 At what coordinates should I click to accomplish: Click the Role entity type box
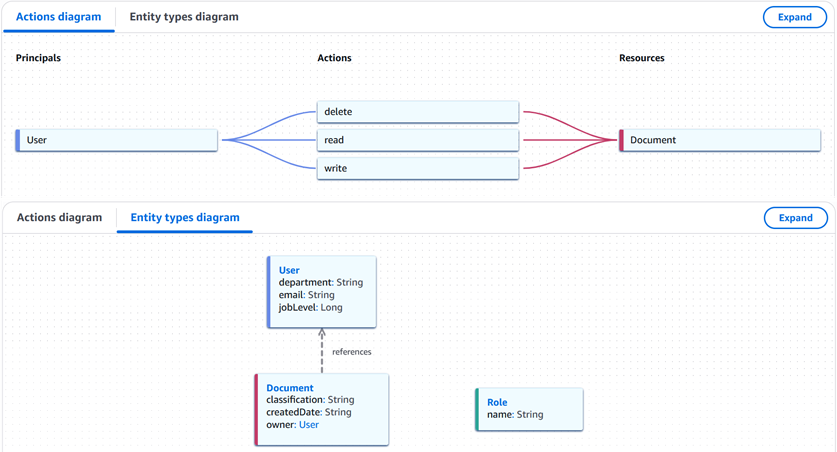click(x=528, y=408)
